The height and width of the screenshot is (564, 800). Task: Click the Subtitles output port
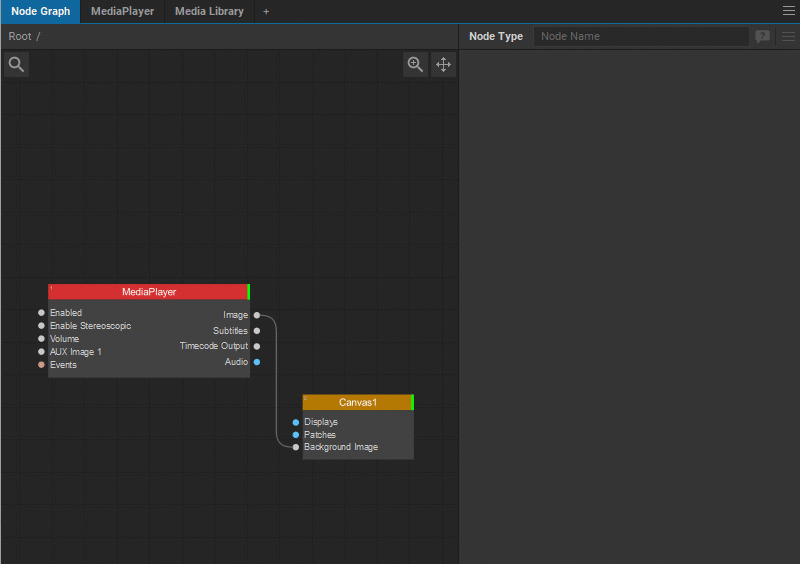pyautogui.click(x=257, y=331)
